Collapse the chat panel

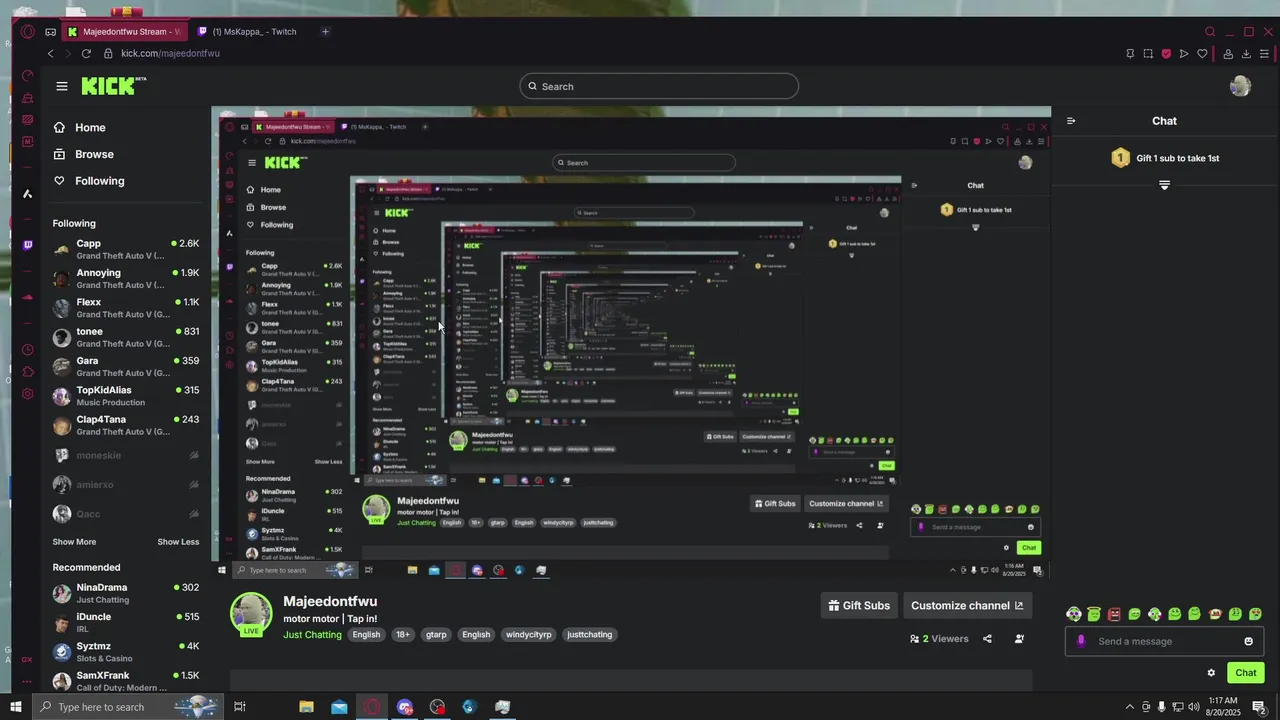1071,121
